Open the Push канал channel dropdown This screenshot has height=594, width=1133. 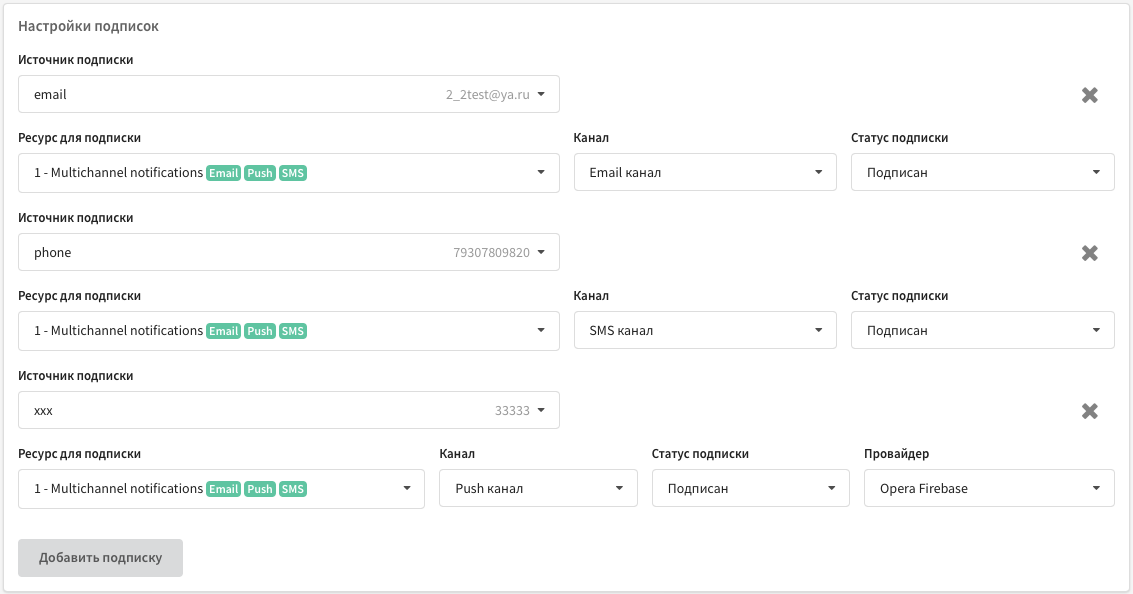coord(538,488)
